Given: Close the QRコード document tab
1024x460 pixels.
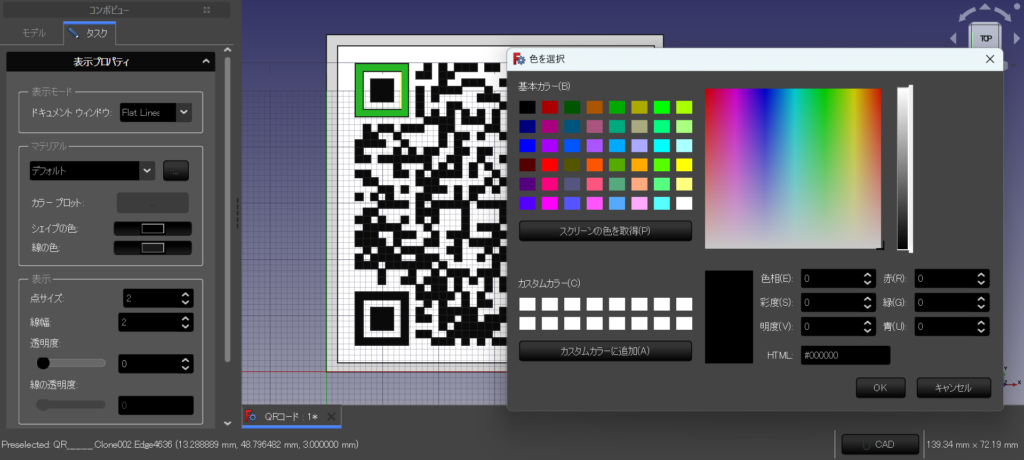Looking at the screenshot, I should coord(331,417).
